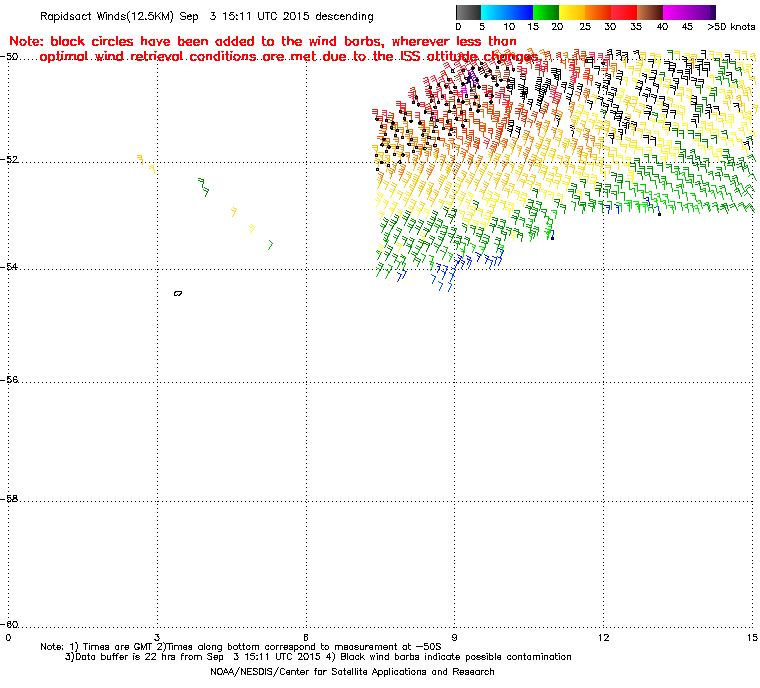The image size is (760, 688).
Task: Click the red 'optimal wind retrieval conditions' line
Action: pos(289,57)
